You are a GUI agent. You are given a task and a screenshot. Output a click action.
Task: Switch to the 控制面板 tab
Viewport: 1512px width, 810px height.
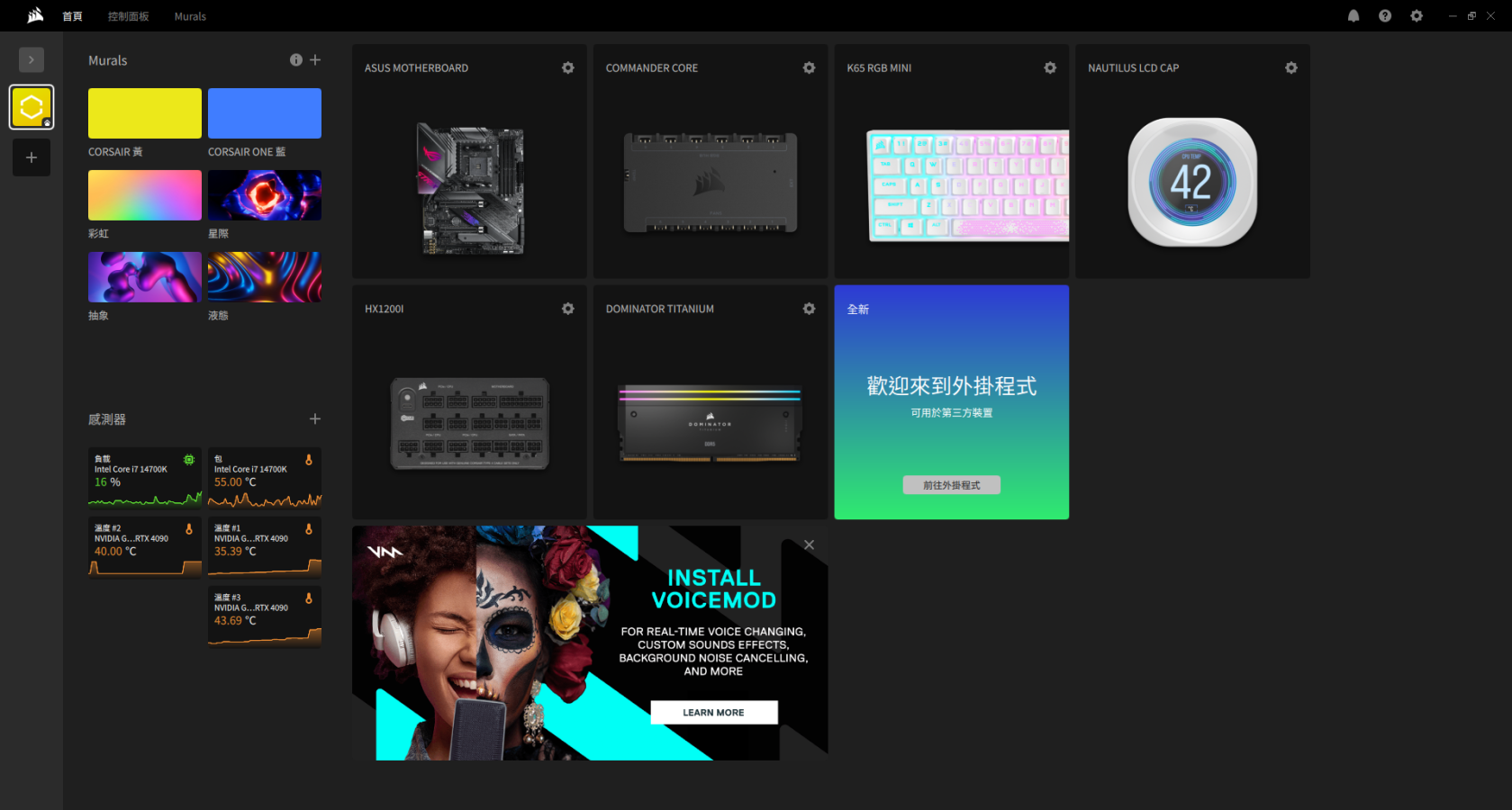pos(128,16)
